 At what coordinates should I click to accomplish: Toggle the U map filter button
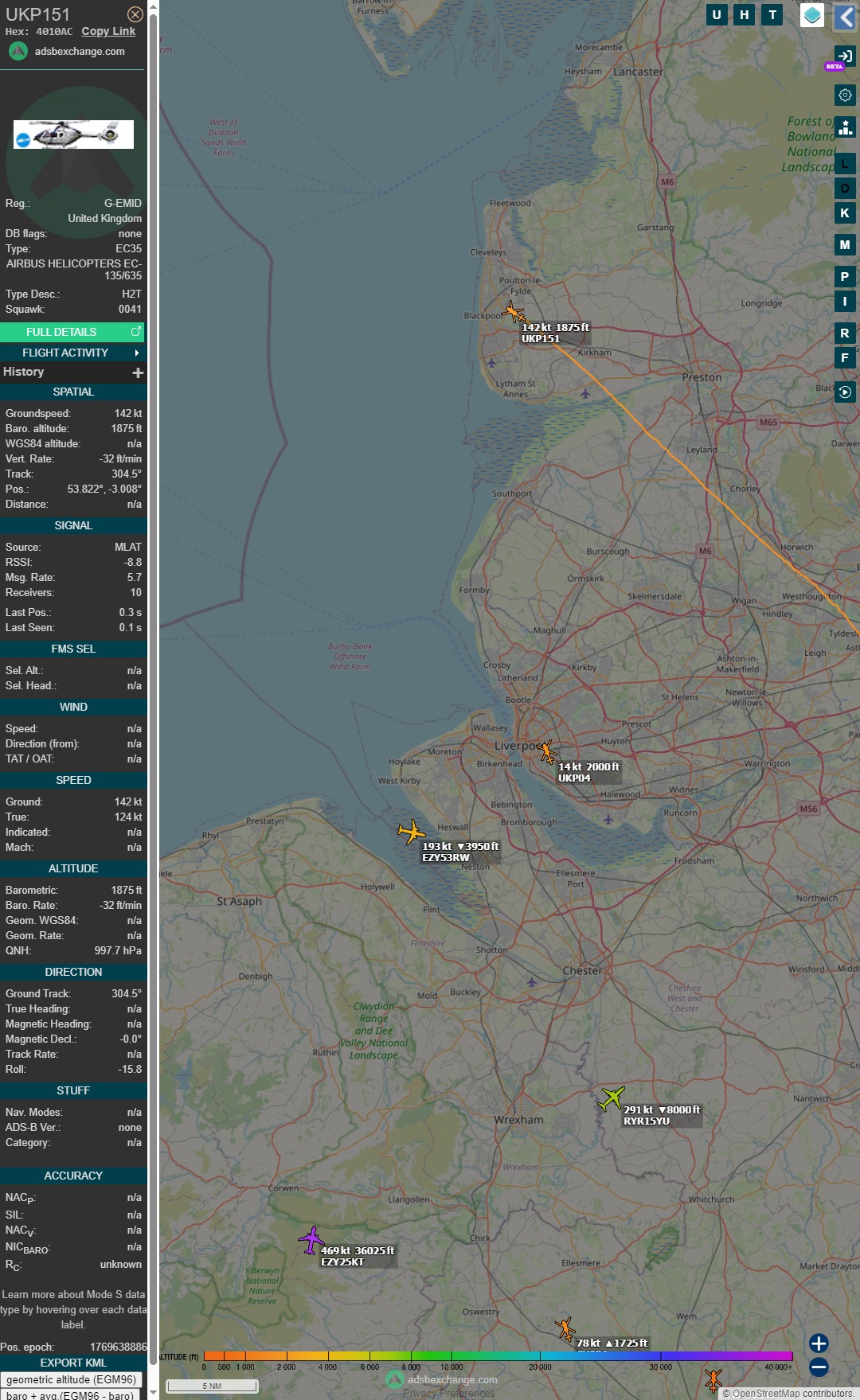(x=717, y=15)
